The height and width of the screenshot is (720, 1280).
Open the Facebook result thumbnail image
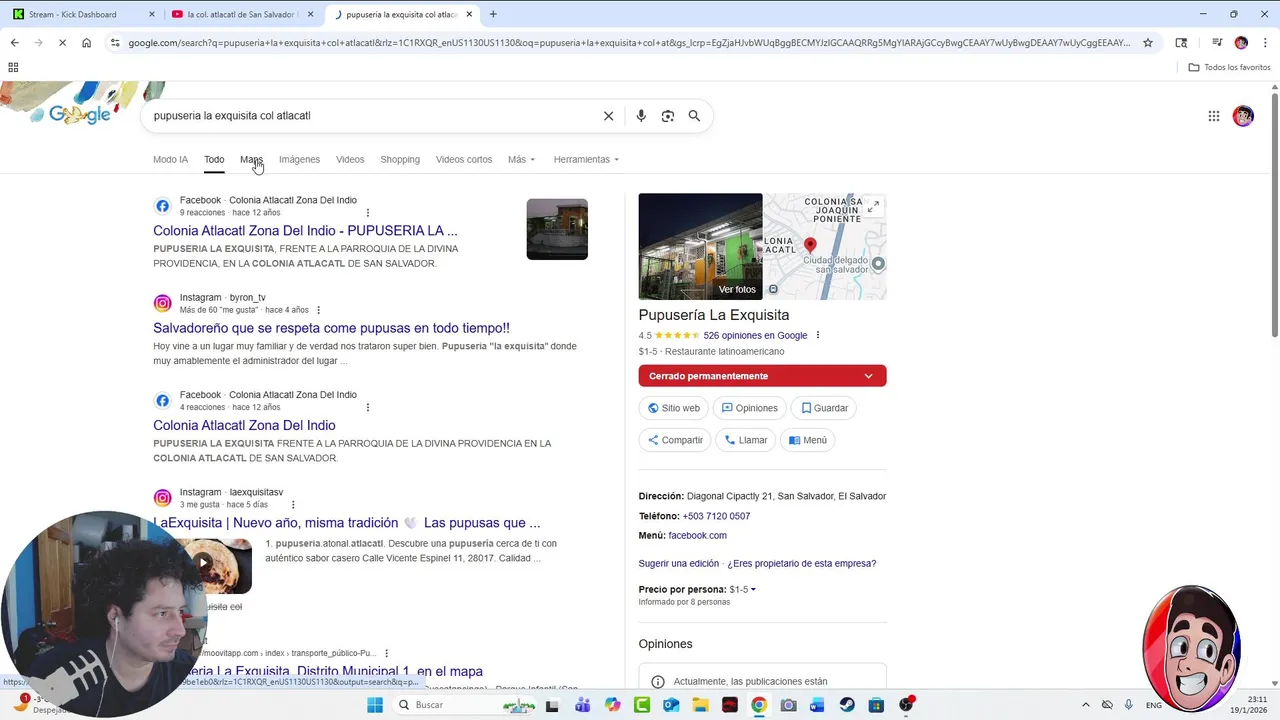click(x=557, y=229)
